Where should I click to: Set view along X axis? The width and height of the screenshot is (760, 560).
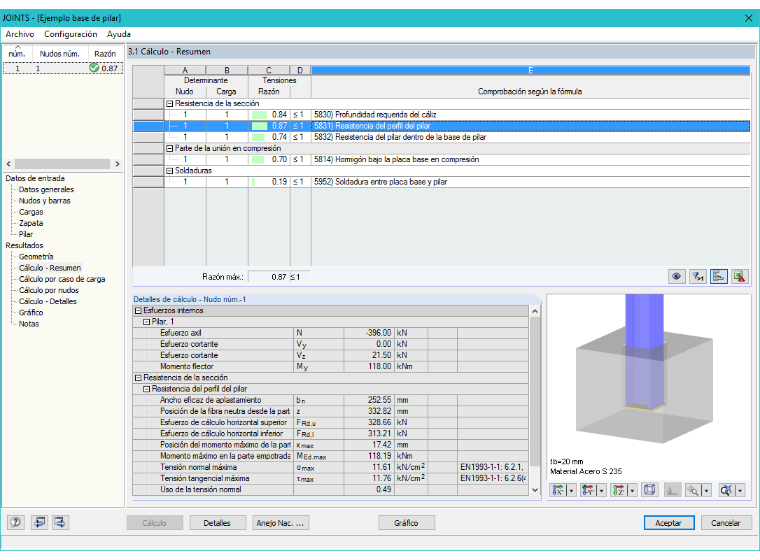558,490
